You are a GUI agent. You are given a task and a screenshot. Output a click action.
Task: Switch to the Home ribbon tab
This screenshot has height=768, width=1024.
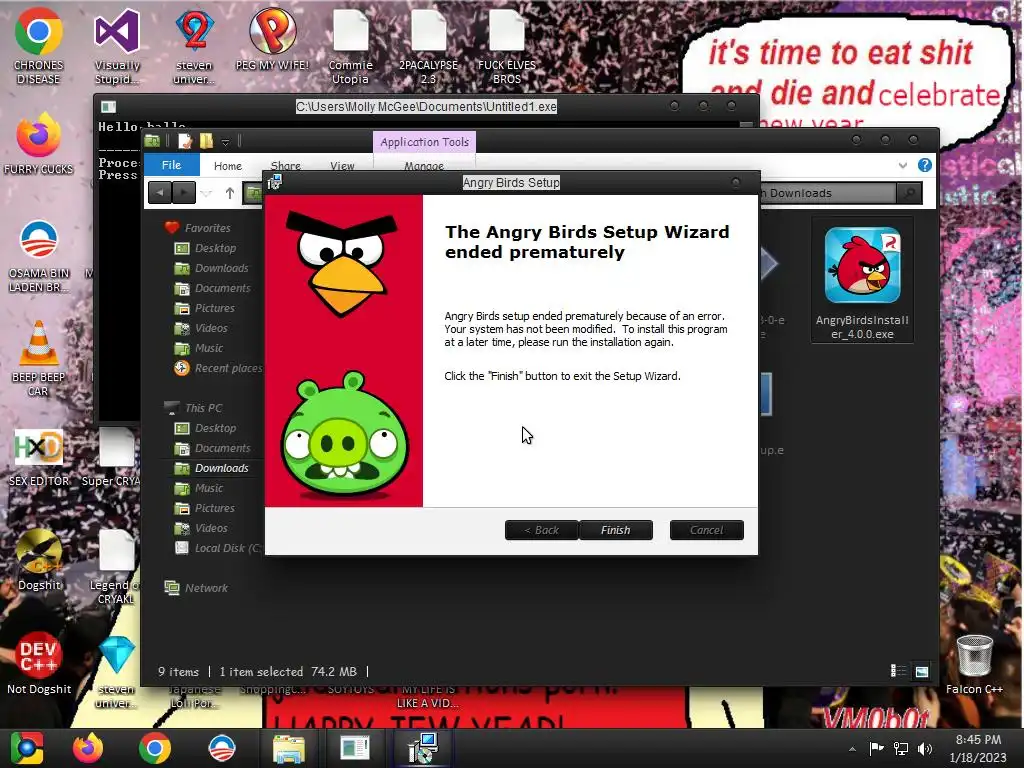click(228, 166)
